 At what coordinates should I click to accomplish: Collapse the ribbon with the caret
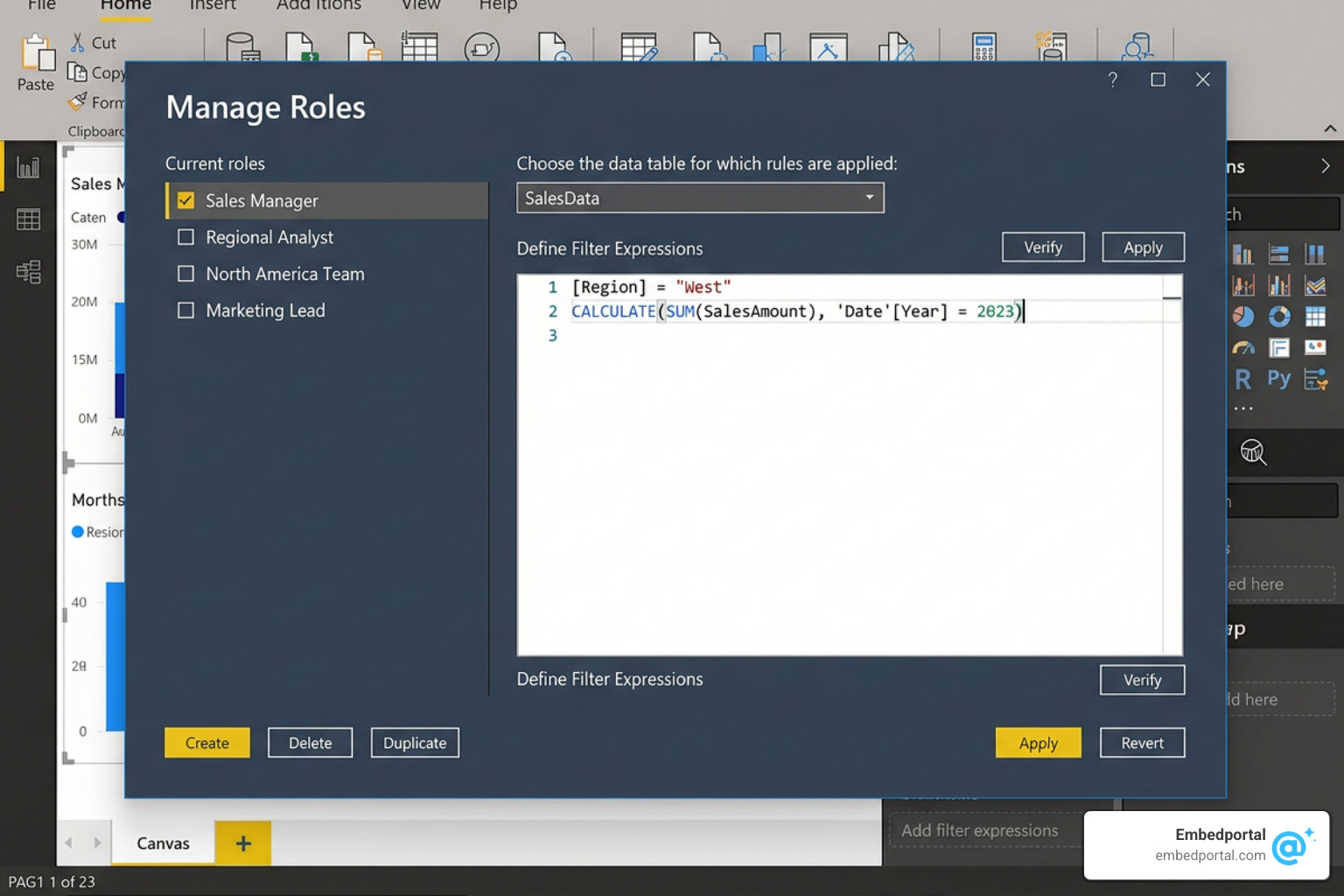pos(1330,129)
